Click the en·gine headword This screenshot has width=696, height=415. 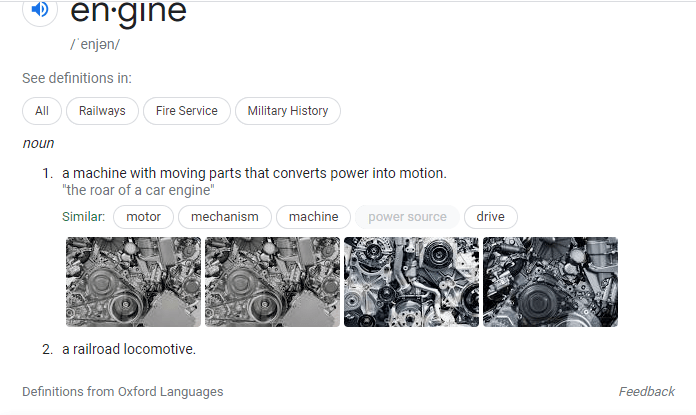click(128, 13)
